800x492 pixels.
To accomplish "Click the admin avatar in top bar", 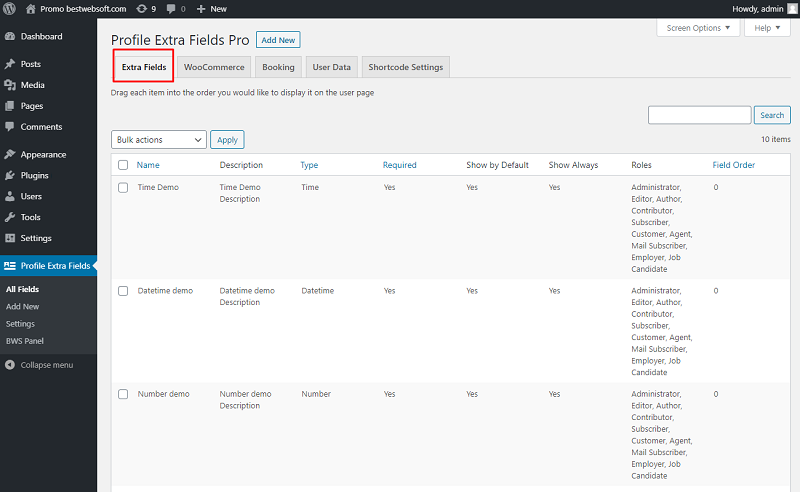I will pyautogui.click(x=792, y=9).
